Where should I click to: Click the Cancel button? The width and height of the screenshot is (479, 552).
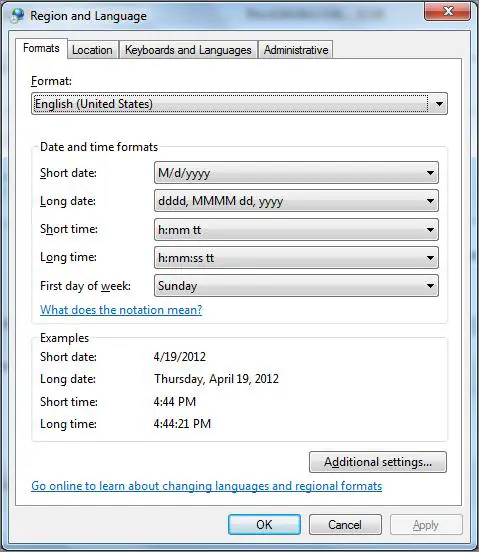[x=345, y=525]
